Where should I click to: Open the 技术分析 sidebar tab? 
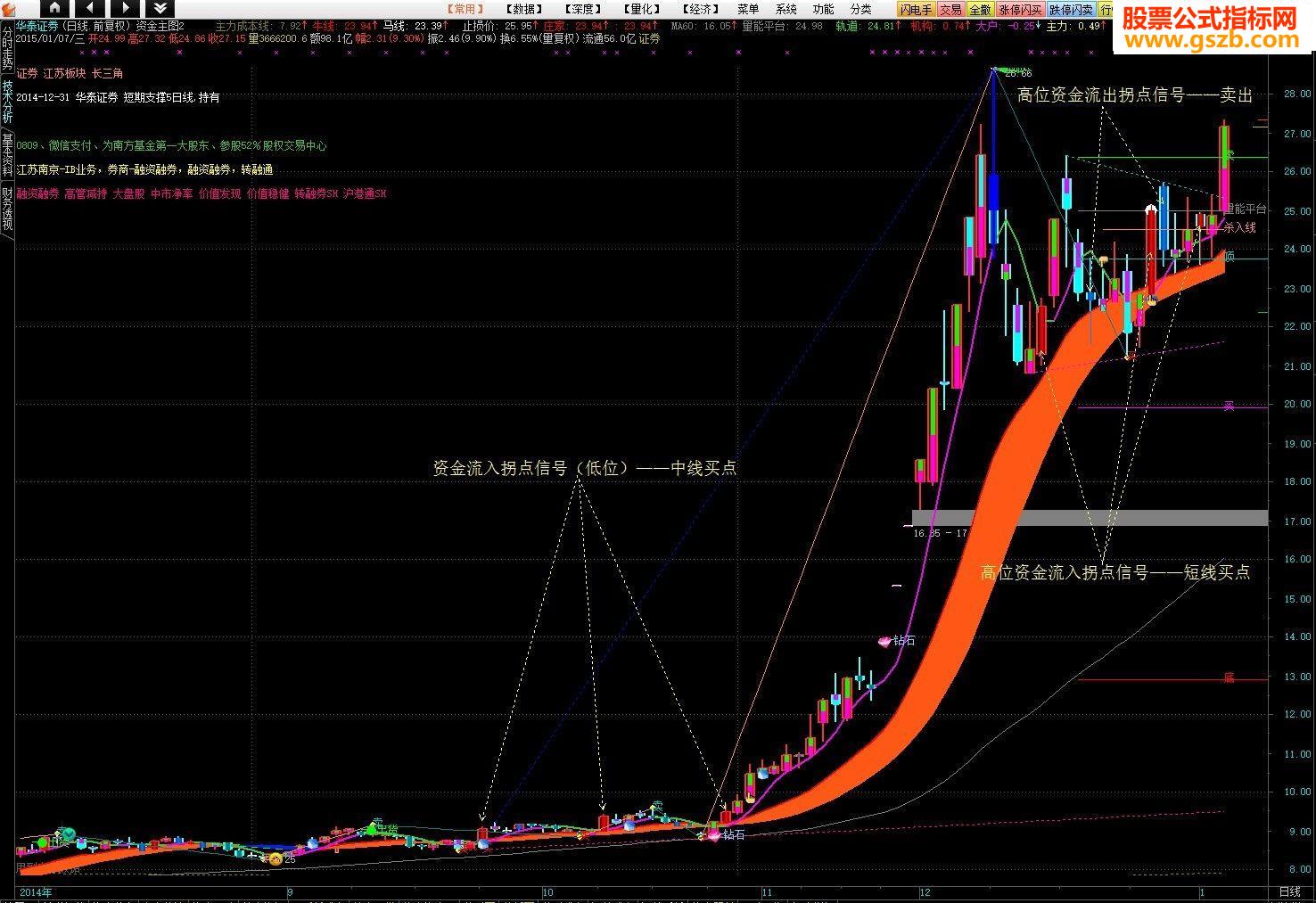click(x=7, y=103)
